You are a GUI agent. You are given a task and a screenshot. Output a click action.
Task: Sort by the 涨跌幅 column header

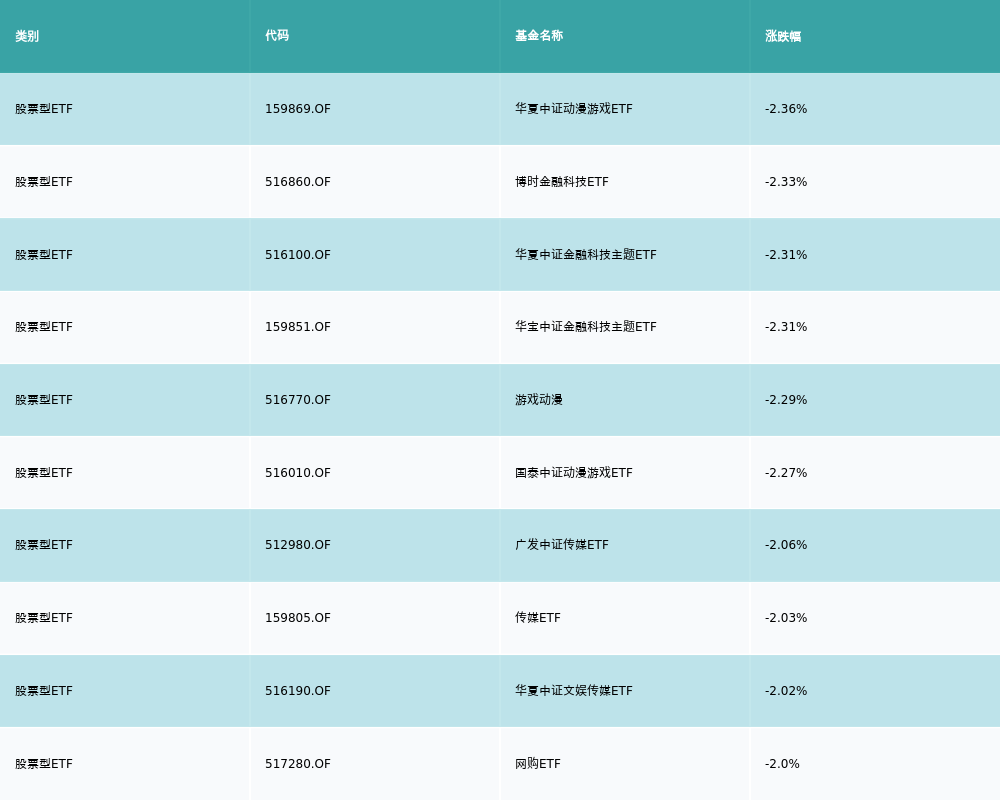[x=783, y=36]
